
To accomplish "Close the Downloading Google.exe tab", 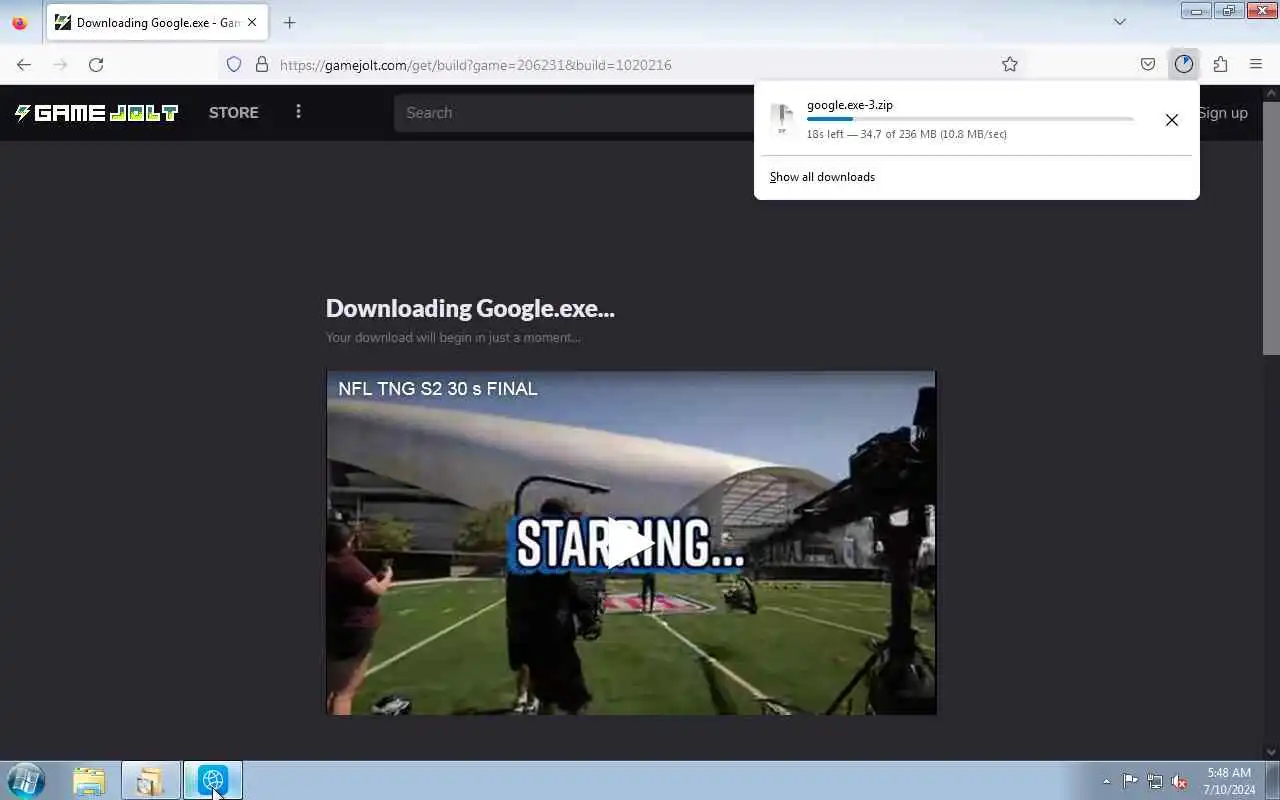I will point(252,22).
